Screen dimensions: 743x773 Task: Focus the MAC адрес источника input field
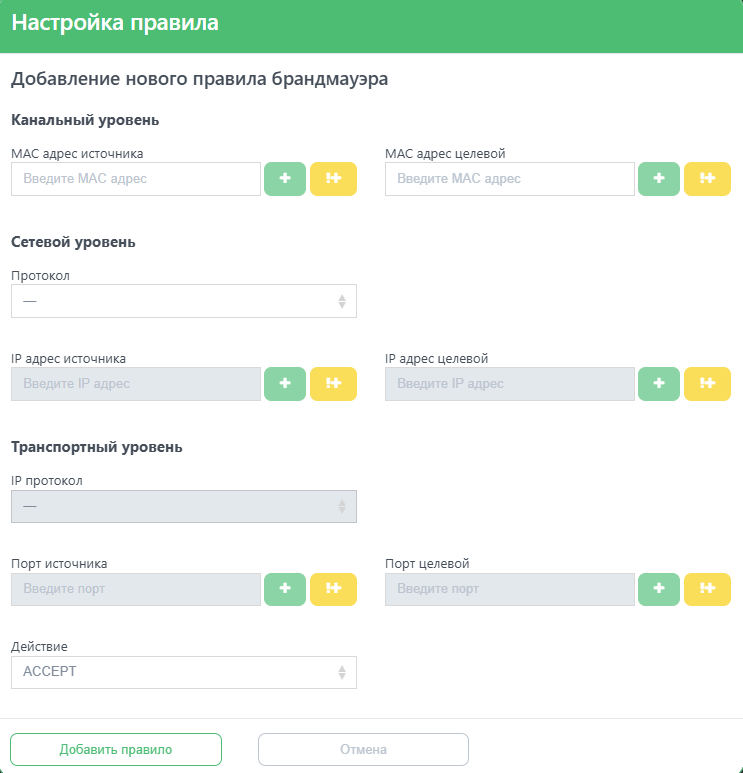pos(136,179)
